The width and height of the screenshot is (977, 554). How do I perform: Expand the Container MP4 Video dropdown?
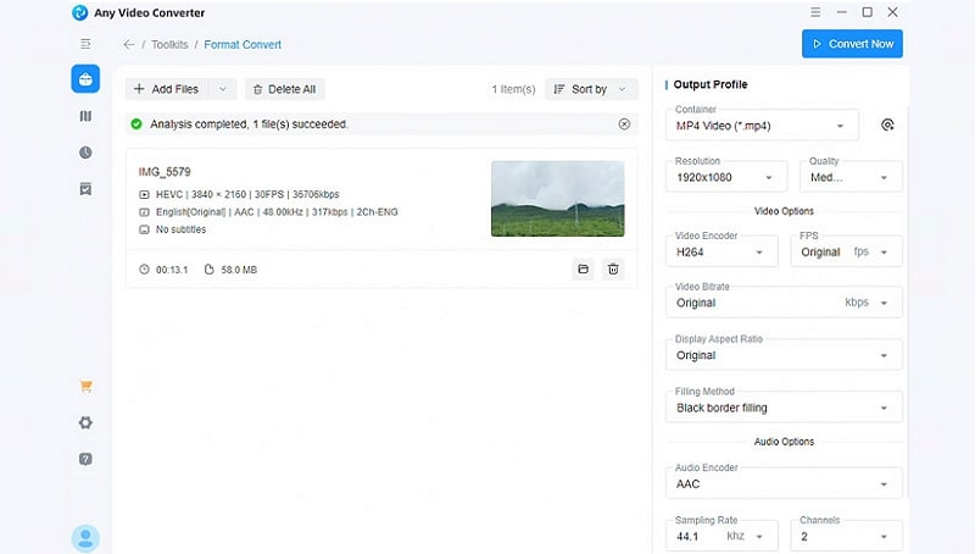coord(761,126)
